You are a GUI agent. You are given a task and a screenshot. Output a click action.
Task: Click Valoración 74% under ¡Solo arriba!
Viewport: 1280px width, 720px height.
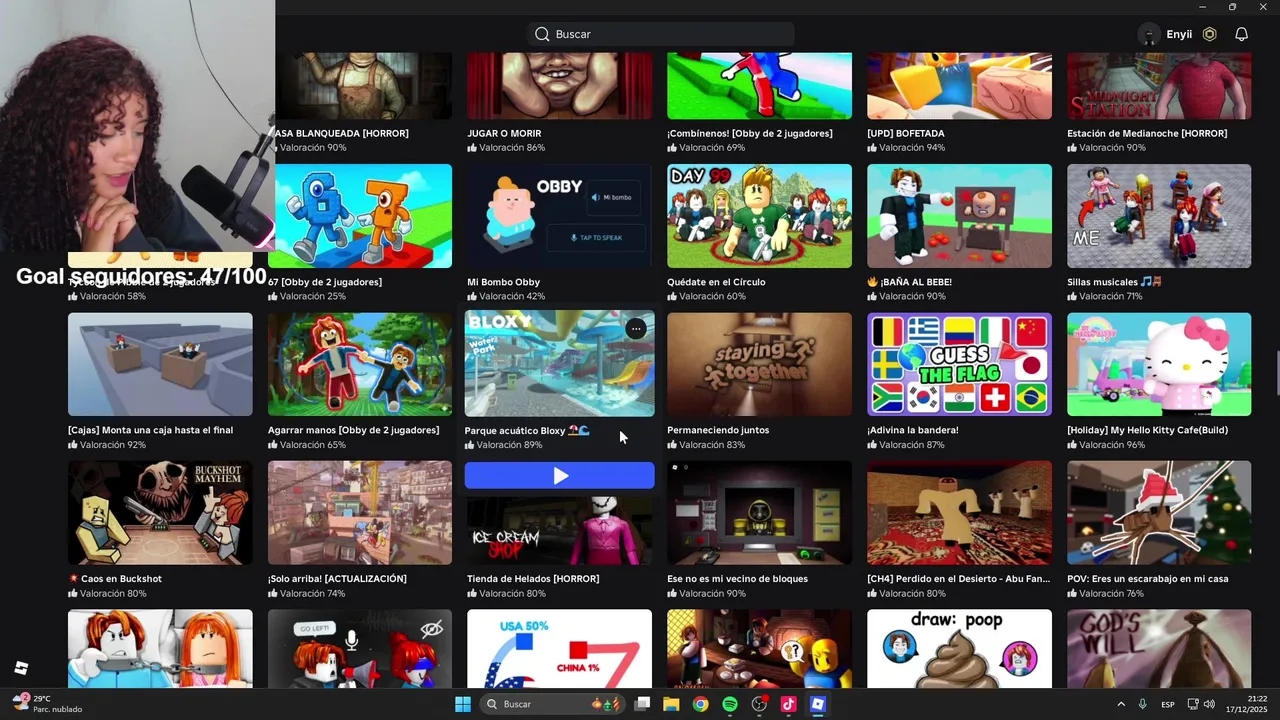pos(307,594)
